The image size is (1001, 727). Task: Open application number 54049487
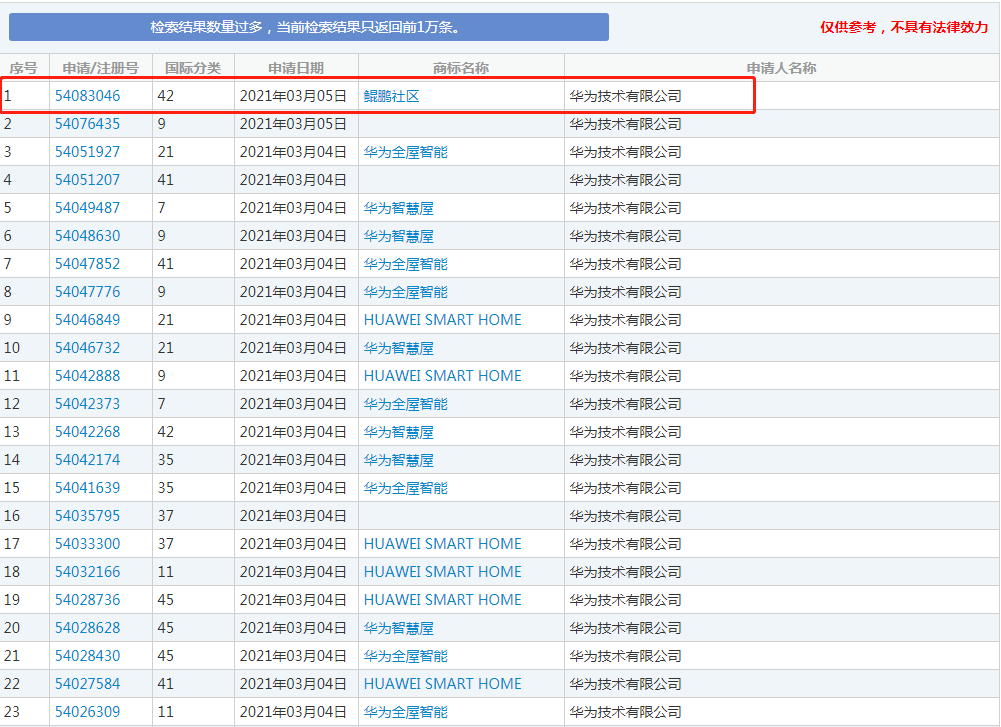[x=87, y=208]
